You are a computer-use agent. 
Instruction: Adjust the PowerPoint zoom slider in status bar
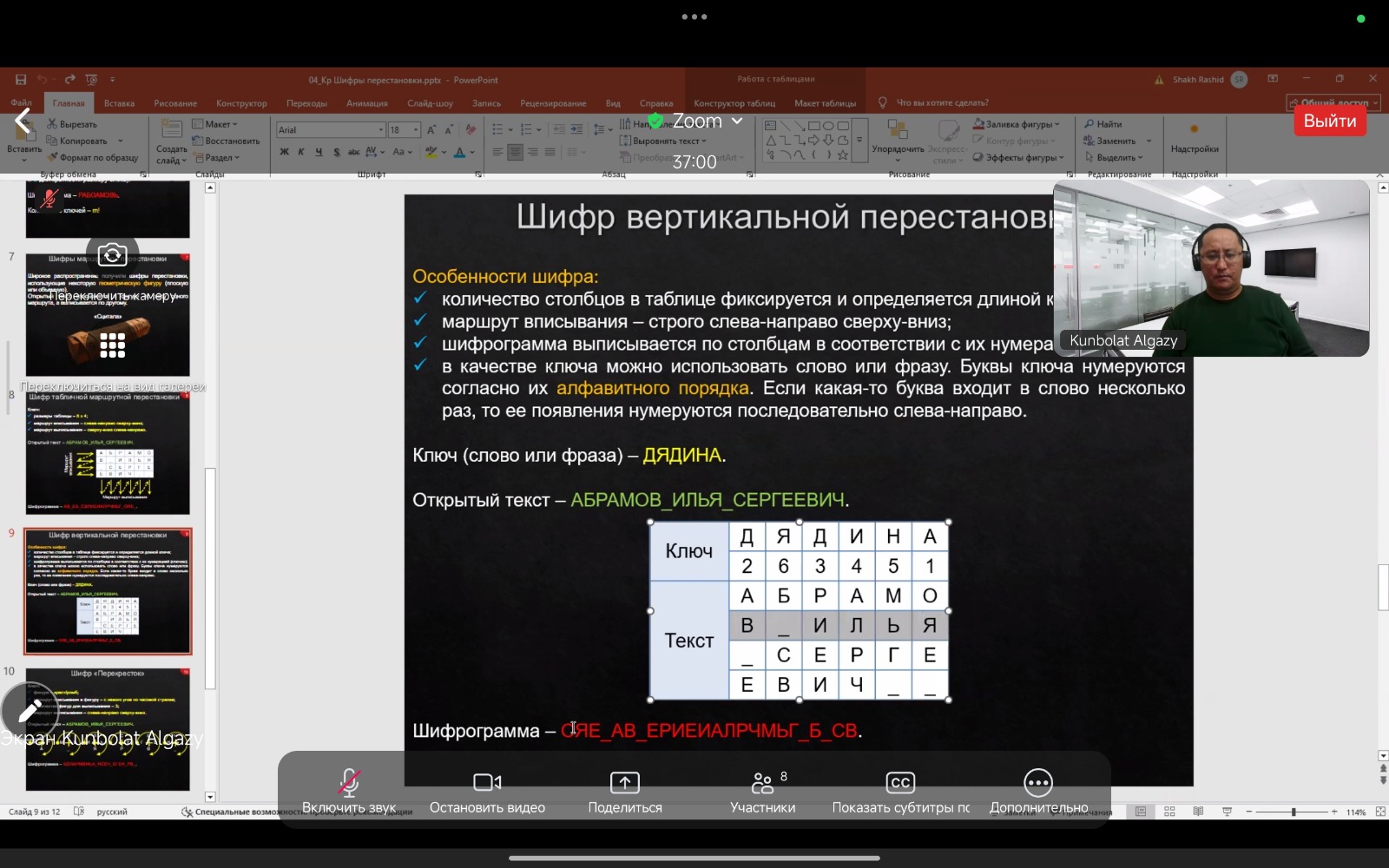point(1294,812)
